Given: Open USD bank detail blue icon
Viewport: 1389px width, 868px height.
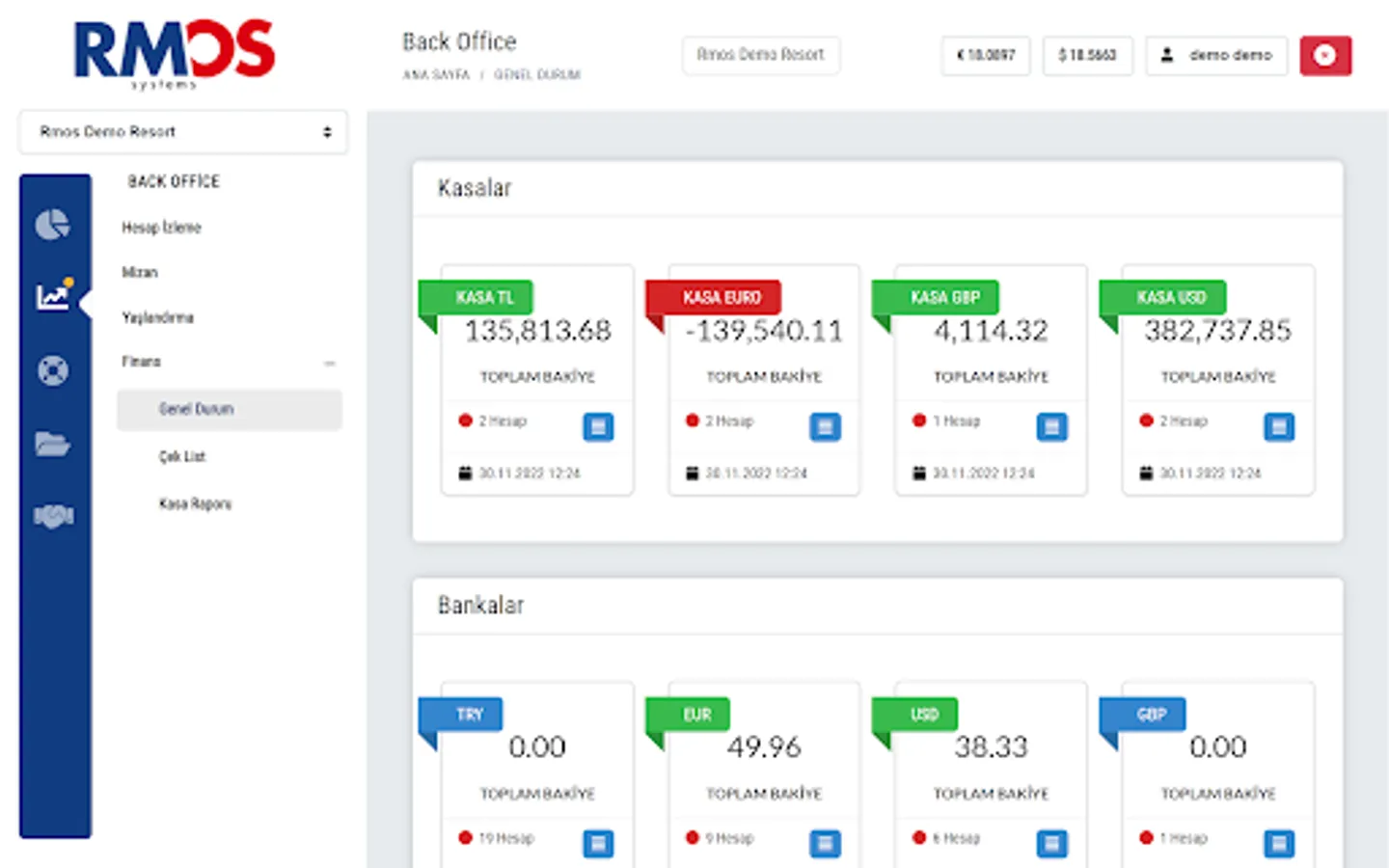Looking at the screenshot, I should pyautogui.click(x=1051, y=844).
